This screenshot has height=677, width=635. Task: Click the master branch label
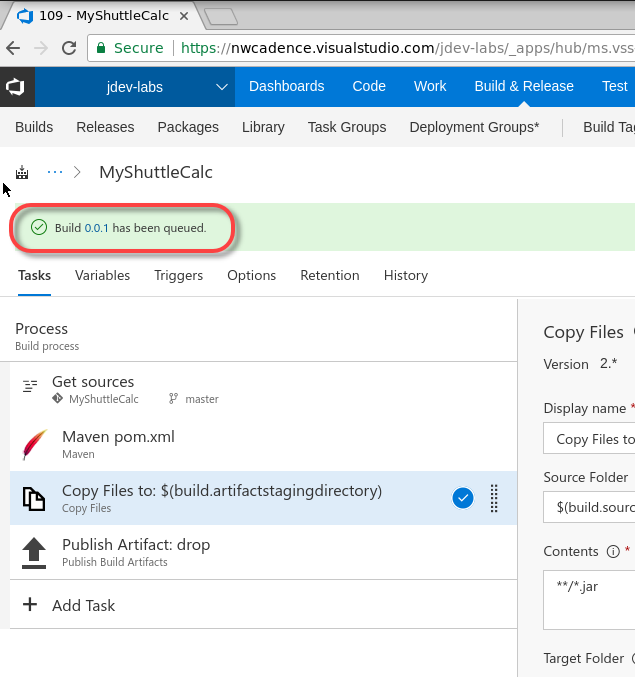coord(202,399)
